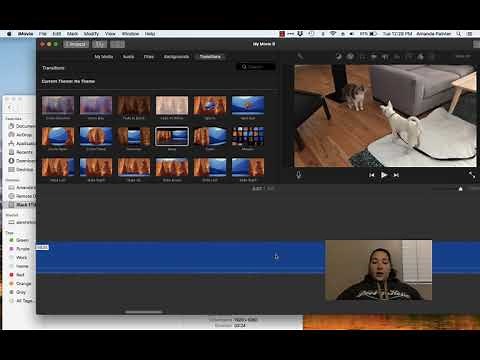Open the Apple menu
Viewport: 480px width, 360px height.
tap(9, 34)
